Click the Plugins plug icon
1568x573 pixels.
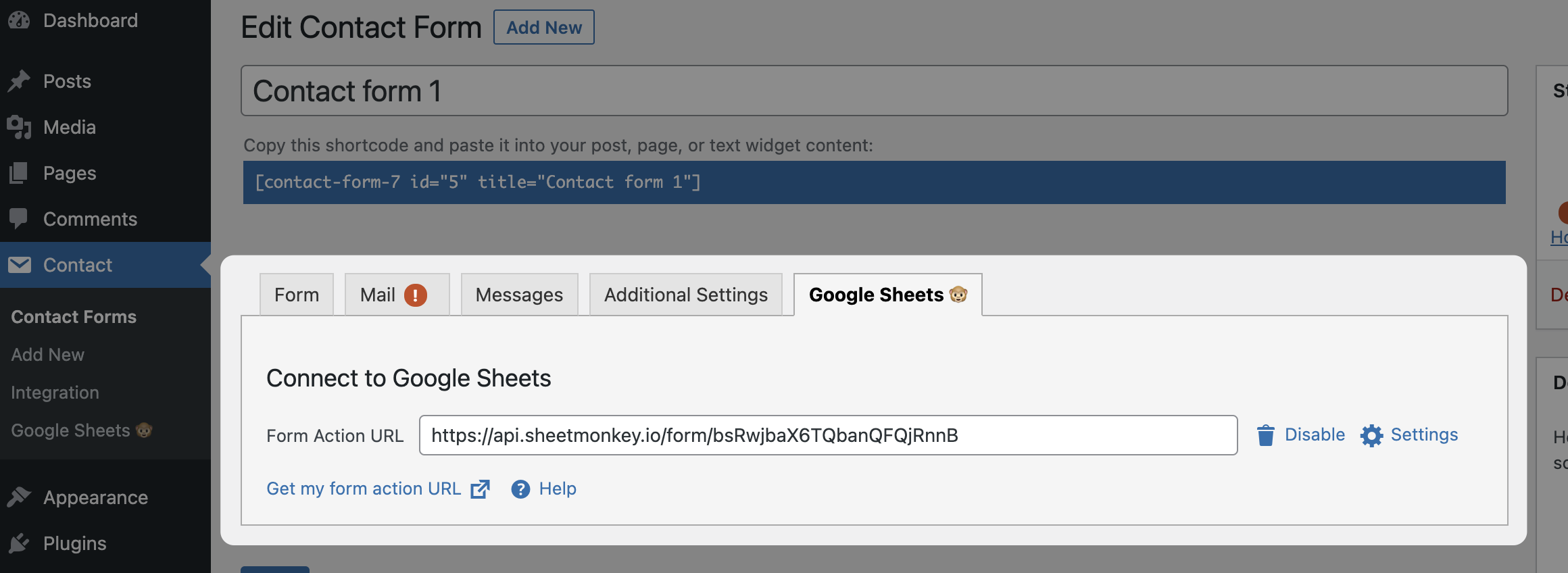(x=20, y=543)
